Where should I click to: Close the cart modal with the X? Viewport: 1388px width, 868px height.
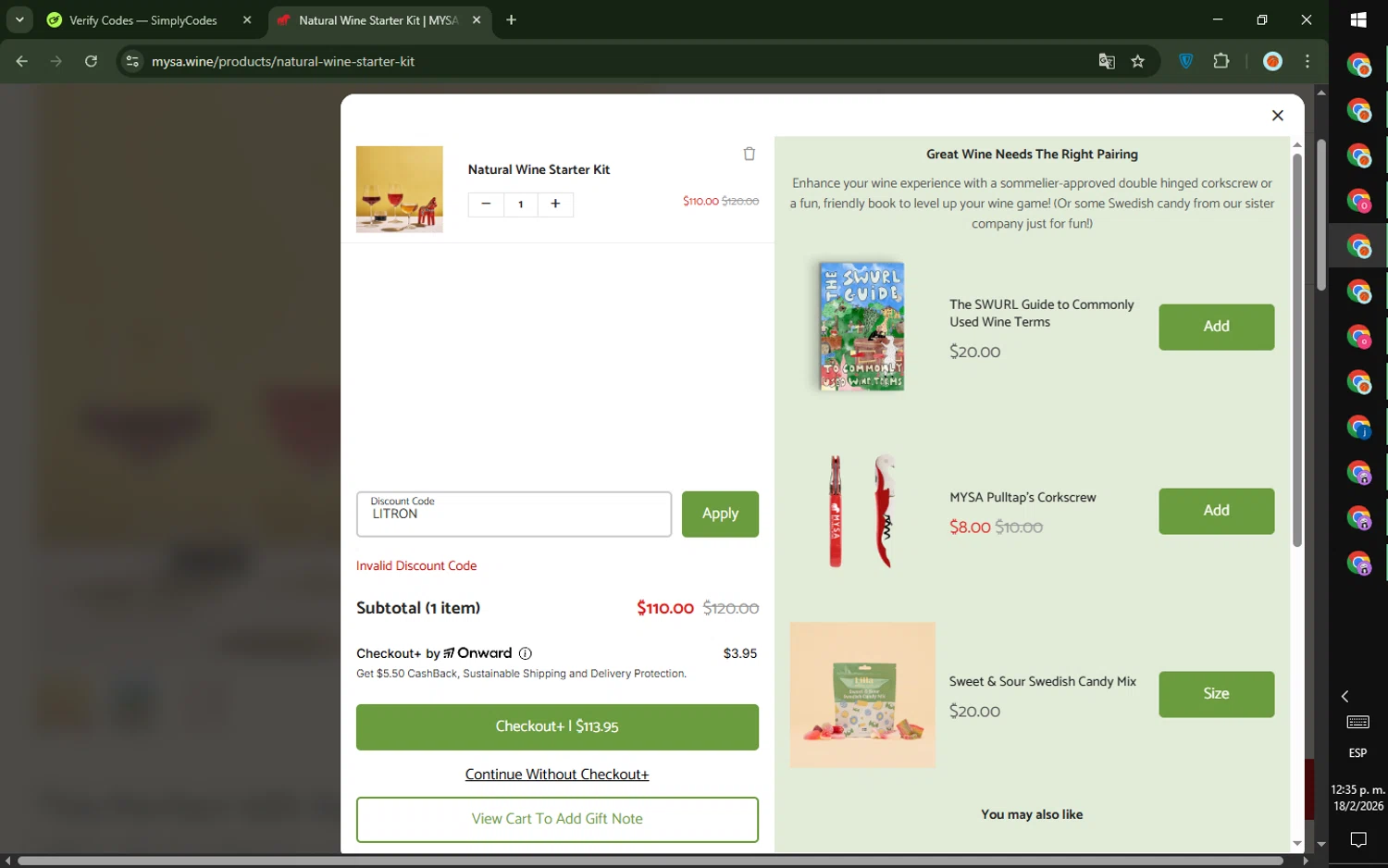tap(1278, 116)
